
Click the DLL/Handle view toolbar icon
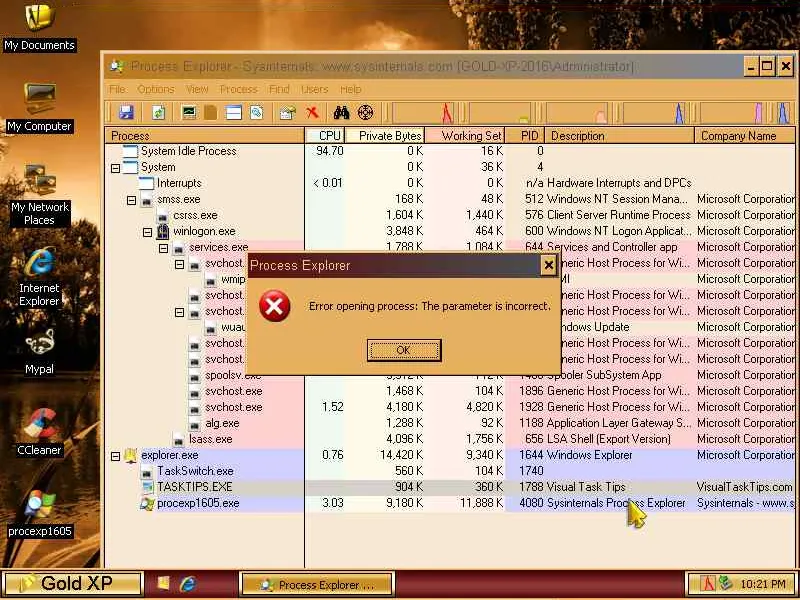[x=257, y=112]
